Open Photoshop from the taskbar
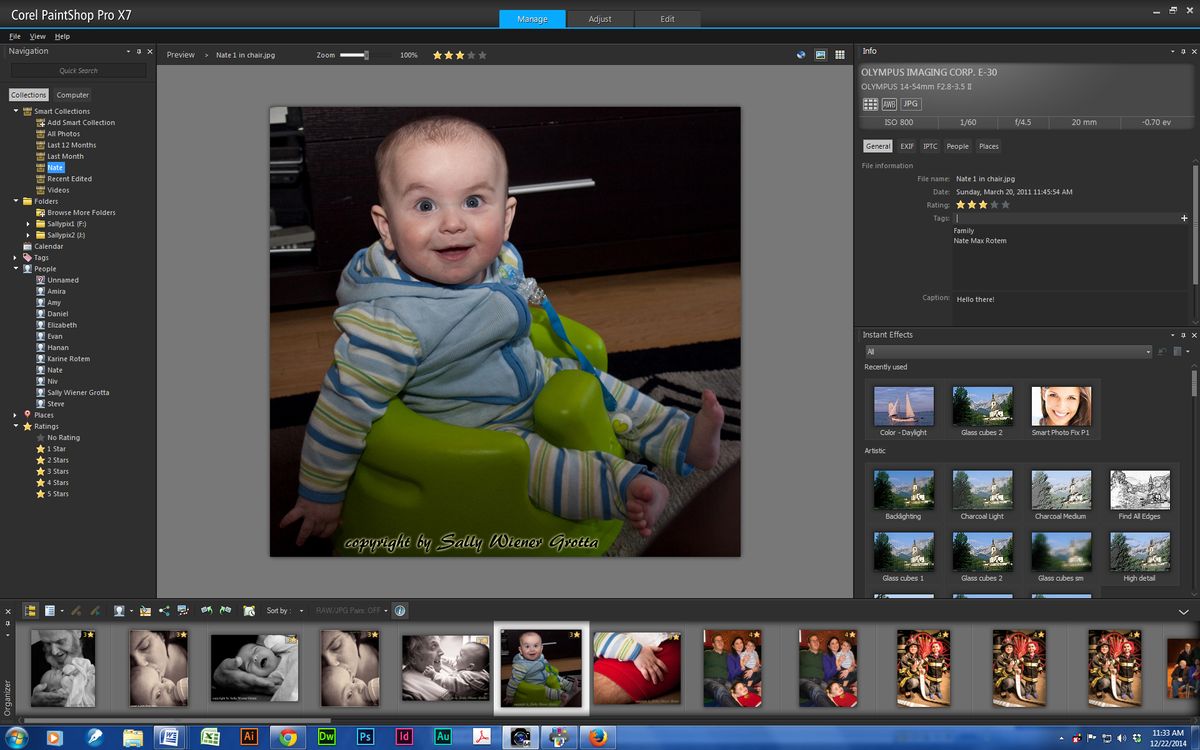The width and height of the screenshot is (1200, 750). (366, 737)
